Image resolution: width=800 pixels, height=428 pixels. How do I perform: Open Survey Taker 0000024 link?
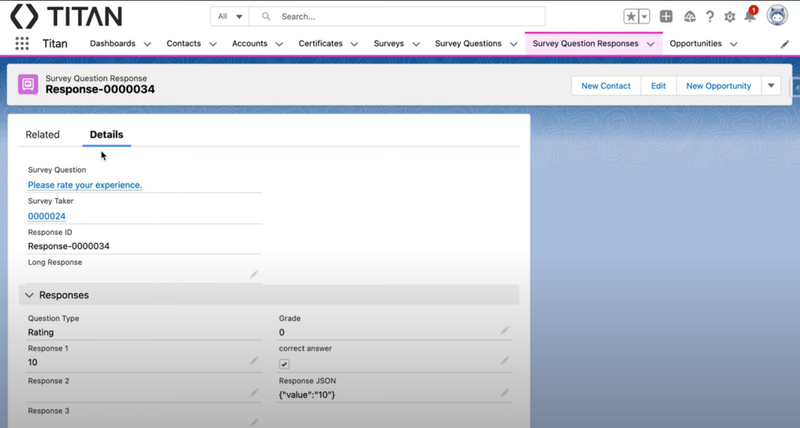(46, 216)
